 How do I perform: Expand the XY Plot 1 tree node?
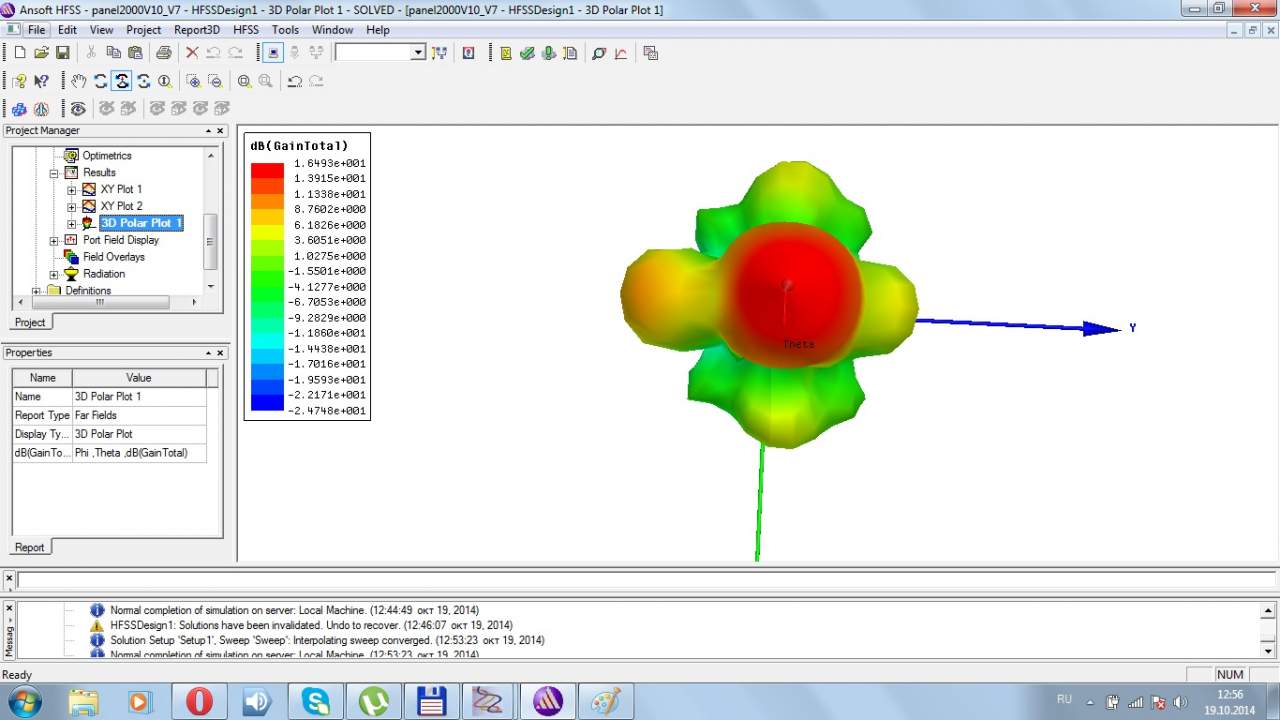[x=72, y=189]
